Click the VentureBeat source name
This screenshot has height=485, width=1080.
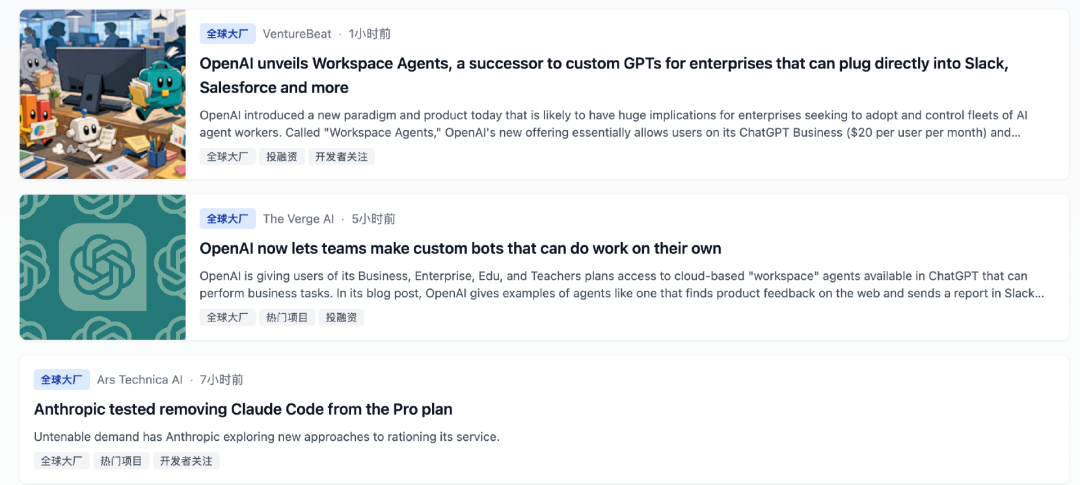(297, 34)
